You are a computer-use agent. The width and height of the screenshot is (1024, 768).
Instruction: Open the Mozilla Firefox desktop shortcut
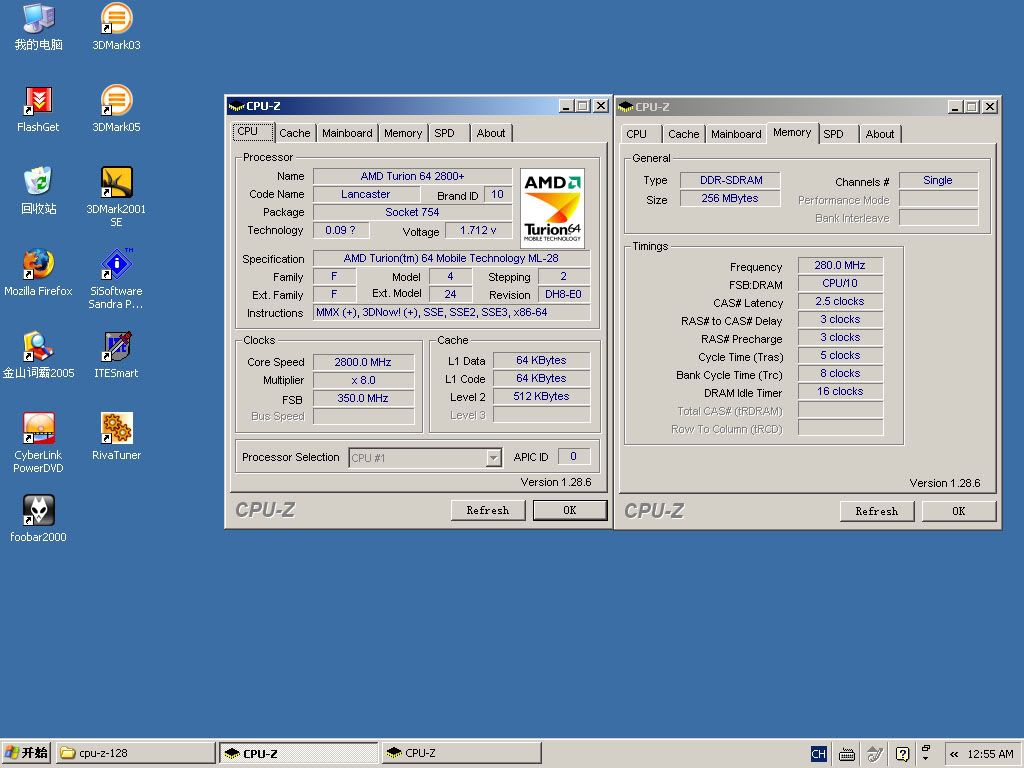pos(39,273)
